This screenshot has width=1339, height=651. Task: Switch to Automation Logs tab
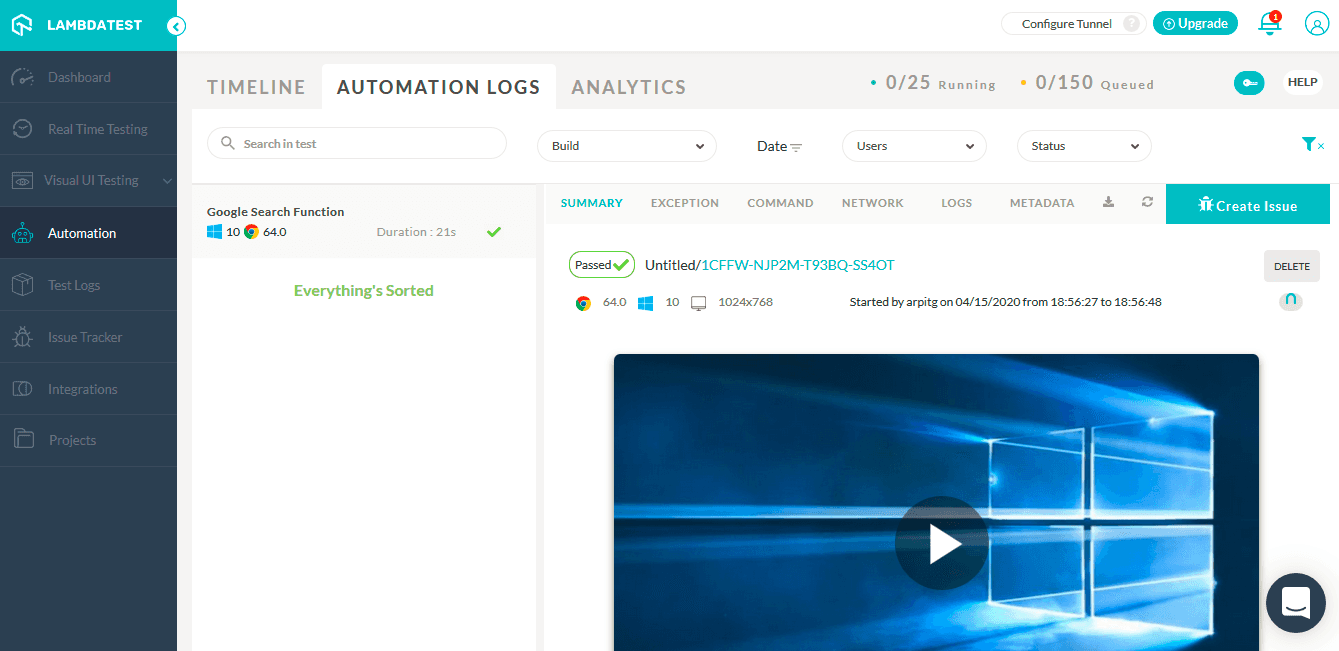438,87
